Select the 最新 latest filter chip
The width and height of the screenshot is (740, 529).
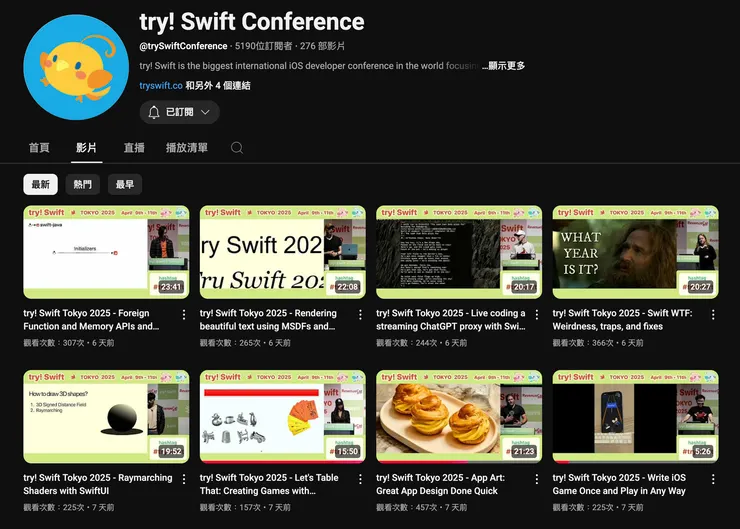[x=41, y=185]
